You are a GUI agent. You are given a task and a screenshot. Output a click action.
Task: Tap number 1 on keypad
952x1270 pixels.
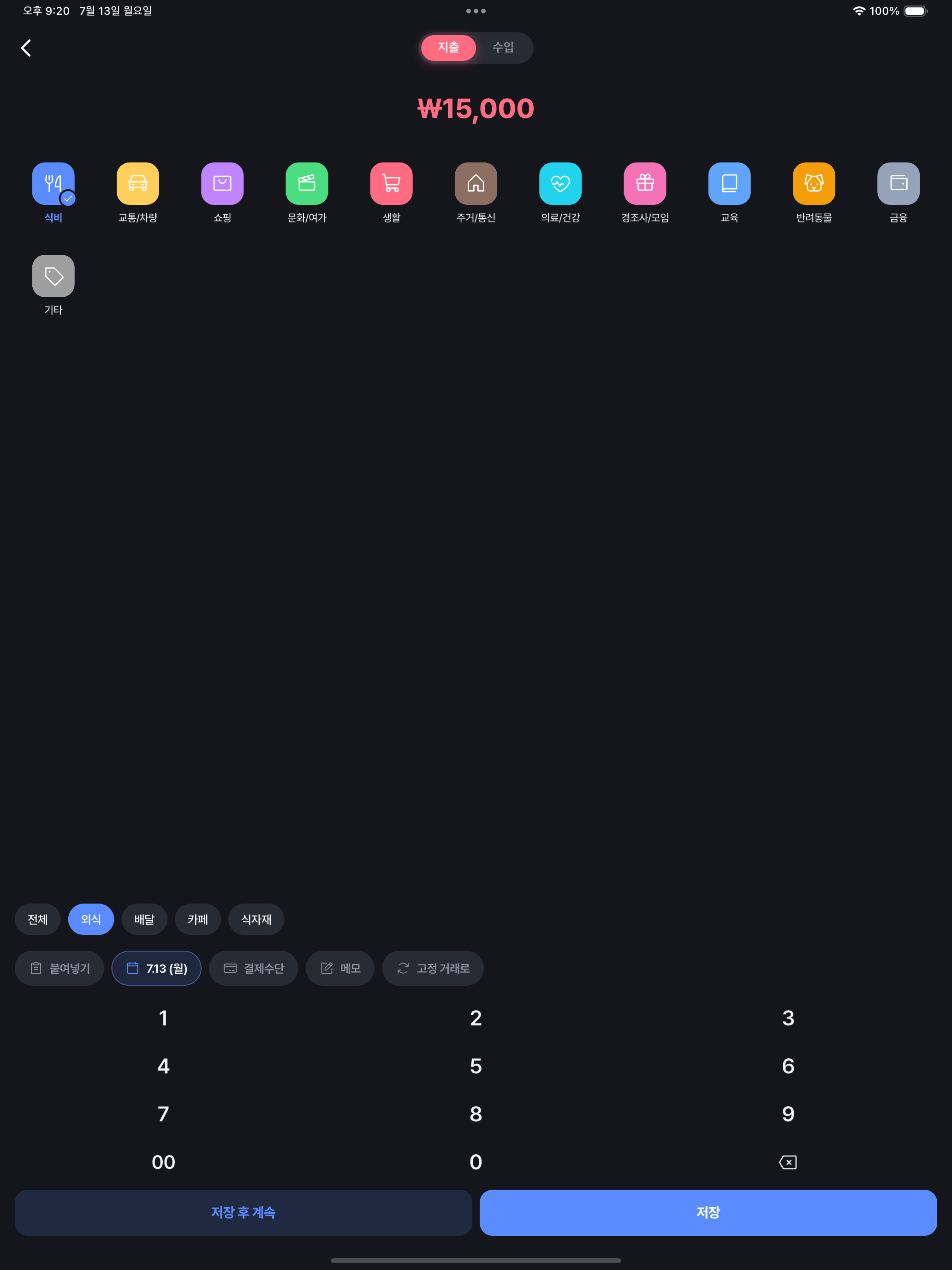tap(164, 1018)
